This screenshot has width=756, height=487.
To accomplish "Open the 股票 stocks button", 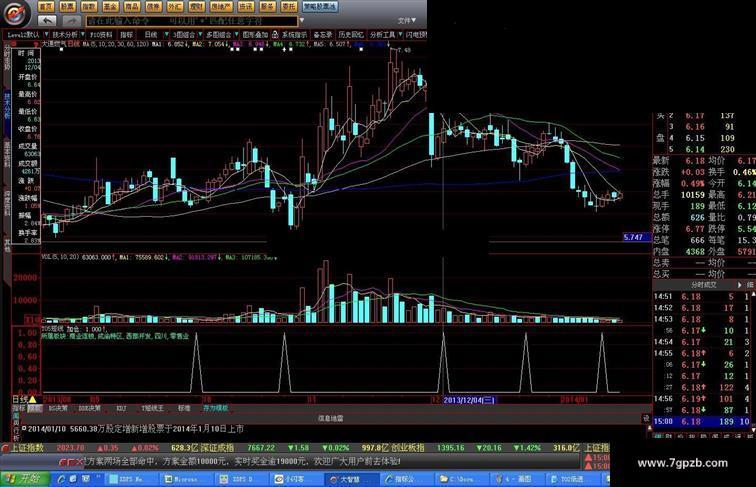I will 67,6.
